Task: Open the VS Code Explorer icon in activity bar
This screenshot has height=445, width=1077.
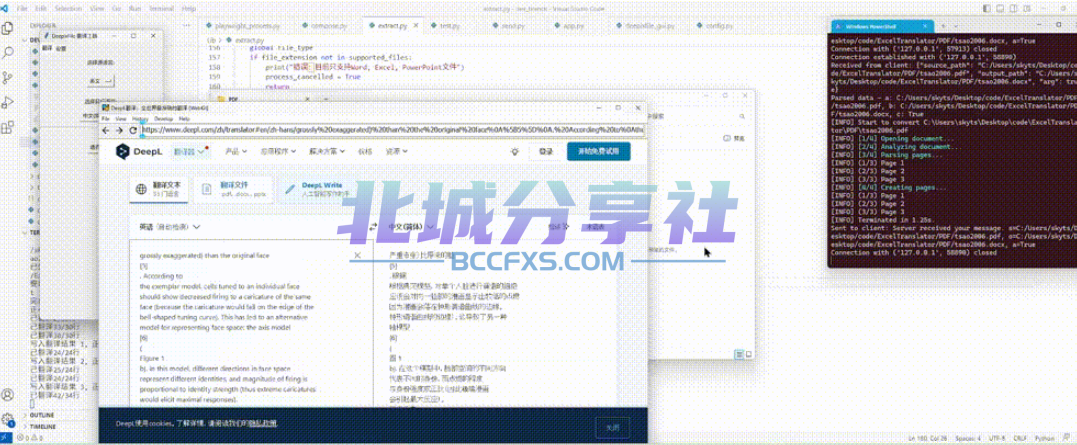Action: pos(8,28)
